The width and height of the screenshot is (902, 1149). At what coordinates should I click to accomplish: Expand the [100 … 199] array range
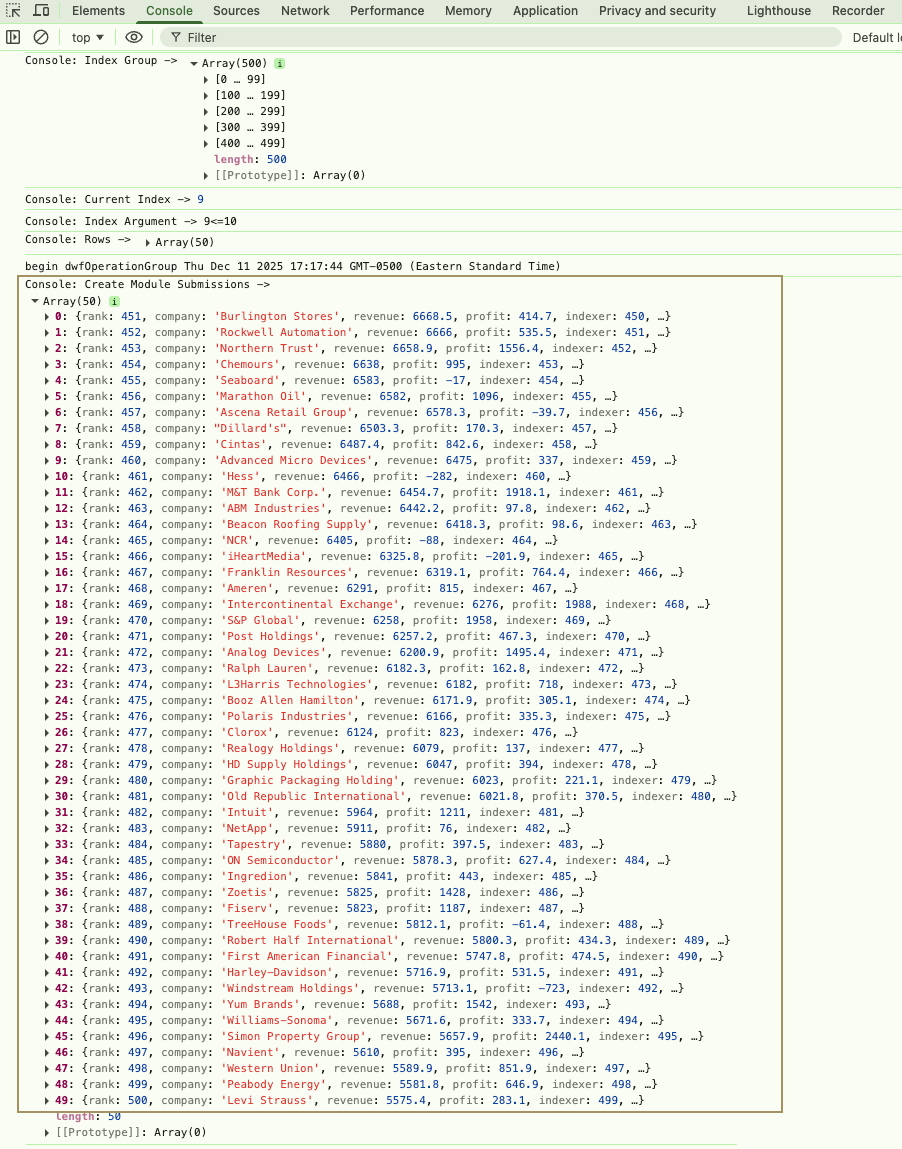click(x=207, y=95)
